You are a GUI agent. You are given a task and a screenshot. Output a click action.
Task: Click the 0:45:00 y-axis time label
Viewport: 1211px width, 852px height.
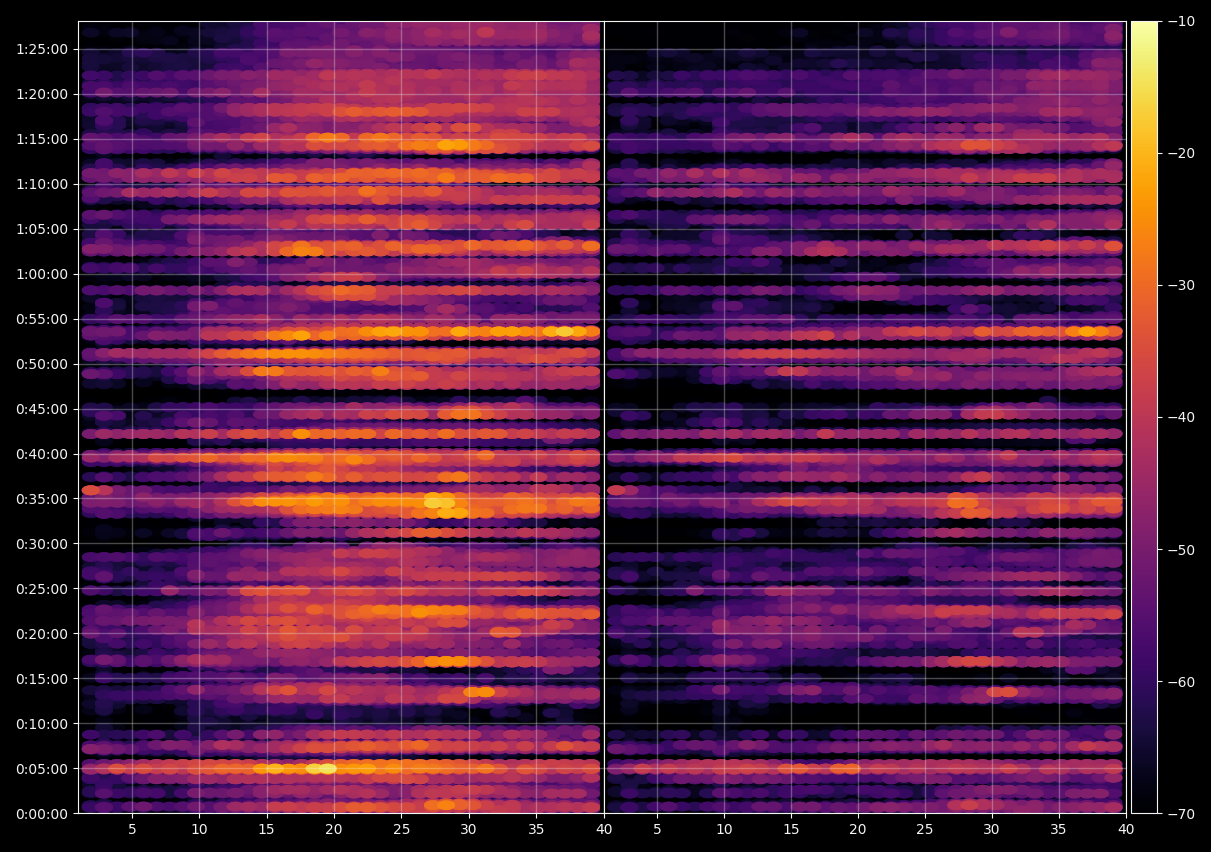coord(42,409)
